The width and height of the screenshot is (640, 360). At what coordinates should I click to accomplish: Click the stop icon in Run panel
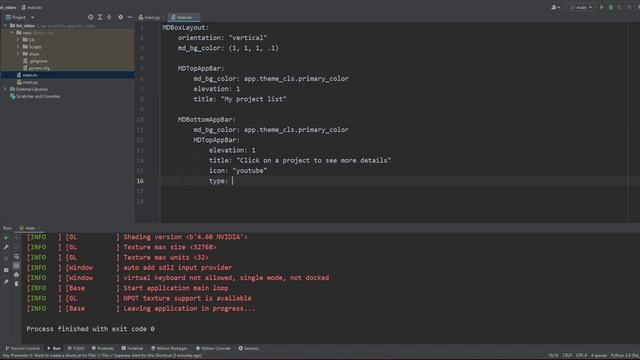pos(6,258)
